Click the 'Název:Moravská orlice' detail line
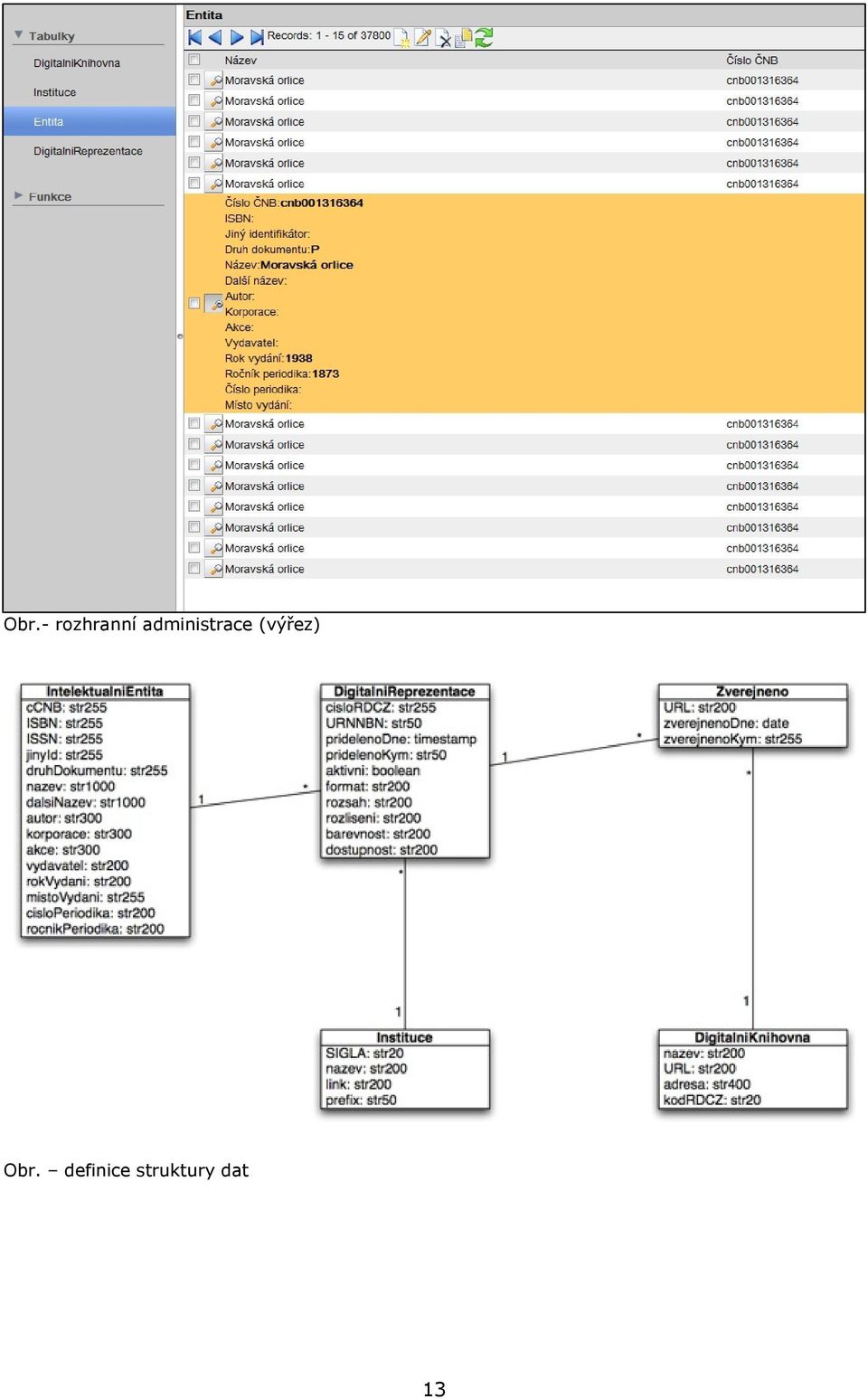 [x=289, y=265]
